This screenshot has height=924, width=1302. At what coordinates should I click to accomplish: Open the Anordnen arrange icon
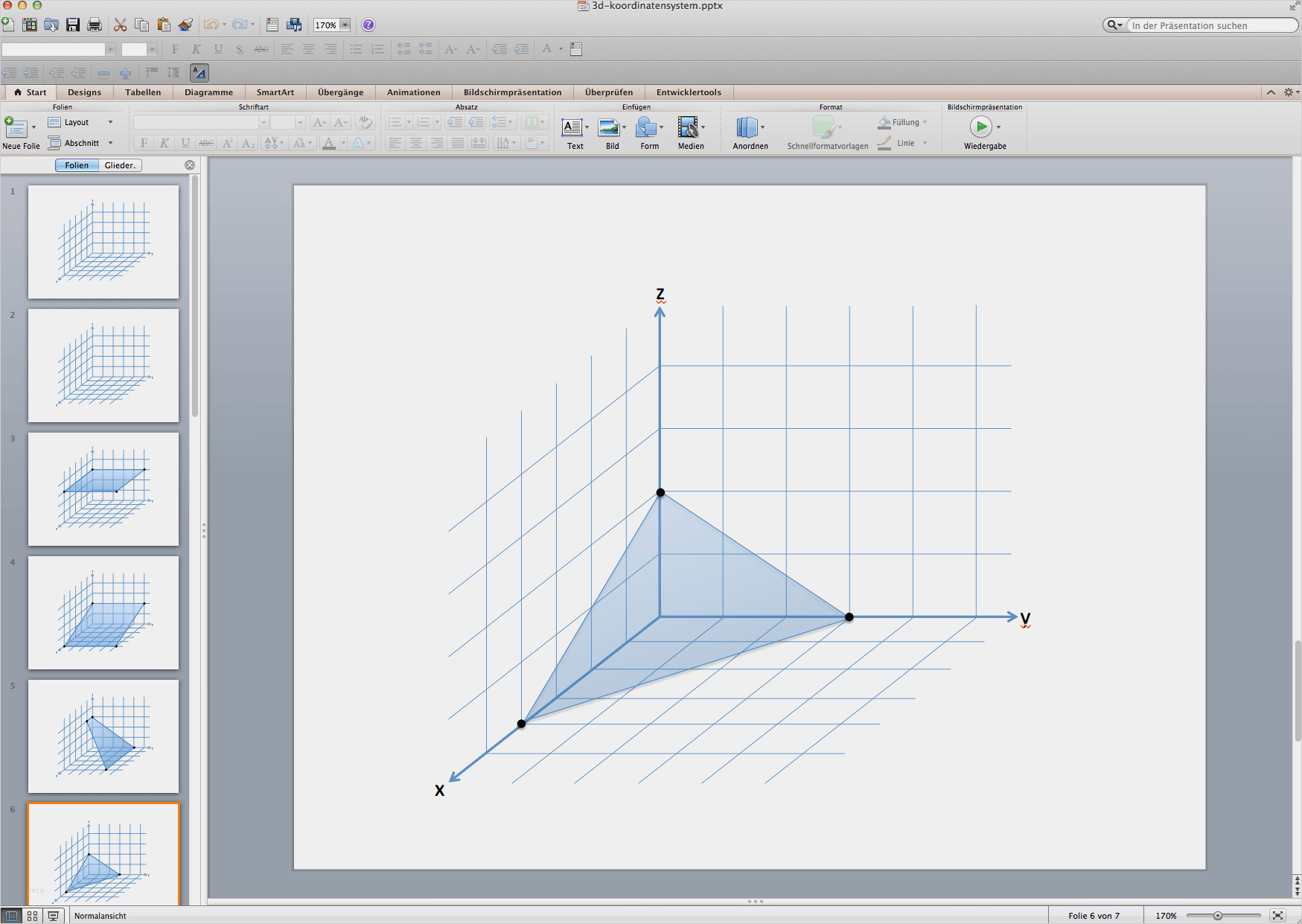(x=747, y=128)
